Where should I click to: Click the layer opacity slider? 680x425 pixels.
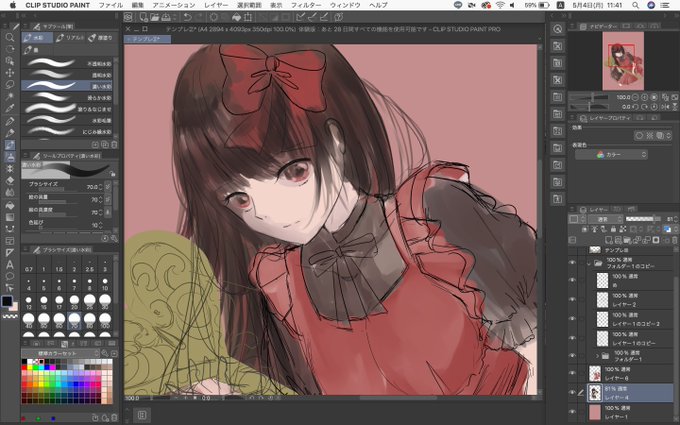point(642,219)
